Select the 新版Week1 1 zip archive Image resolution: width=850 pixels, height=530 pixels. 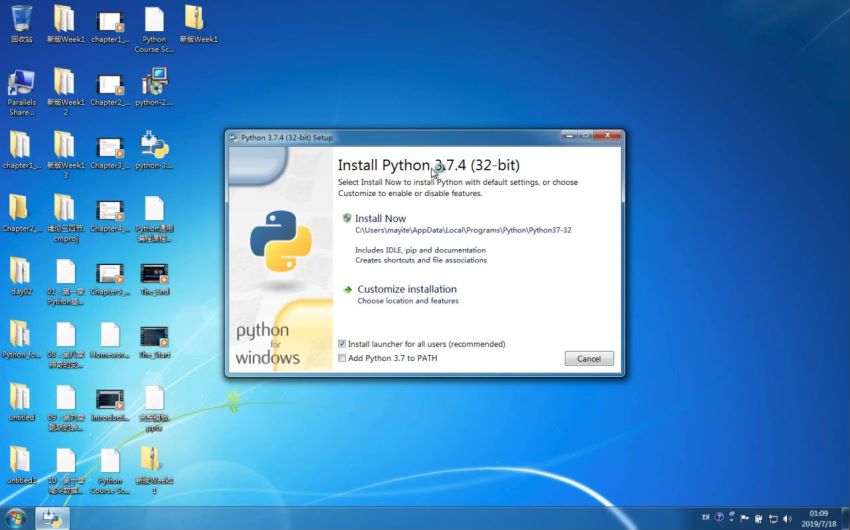[x=154, y=470]
